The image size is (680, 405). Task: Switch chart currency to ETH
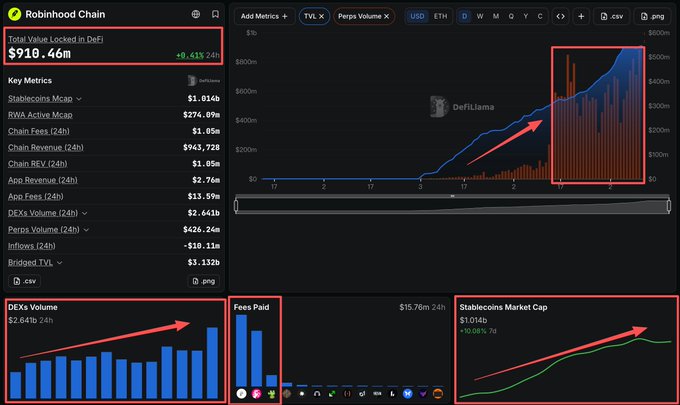[440, 16]
